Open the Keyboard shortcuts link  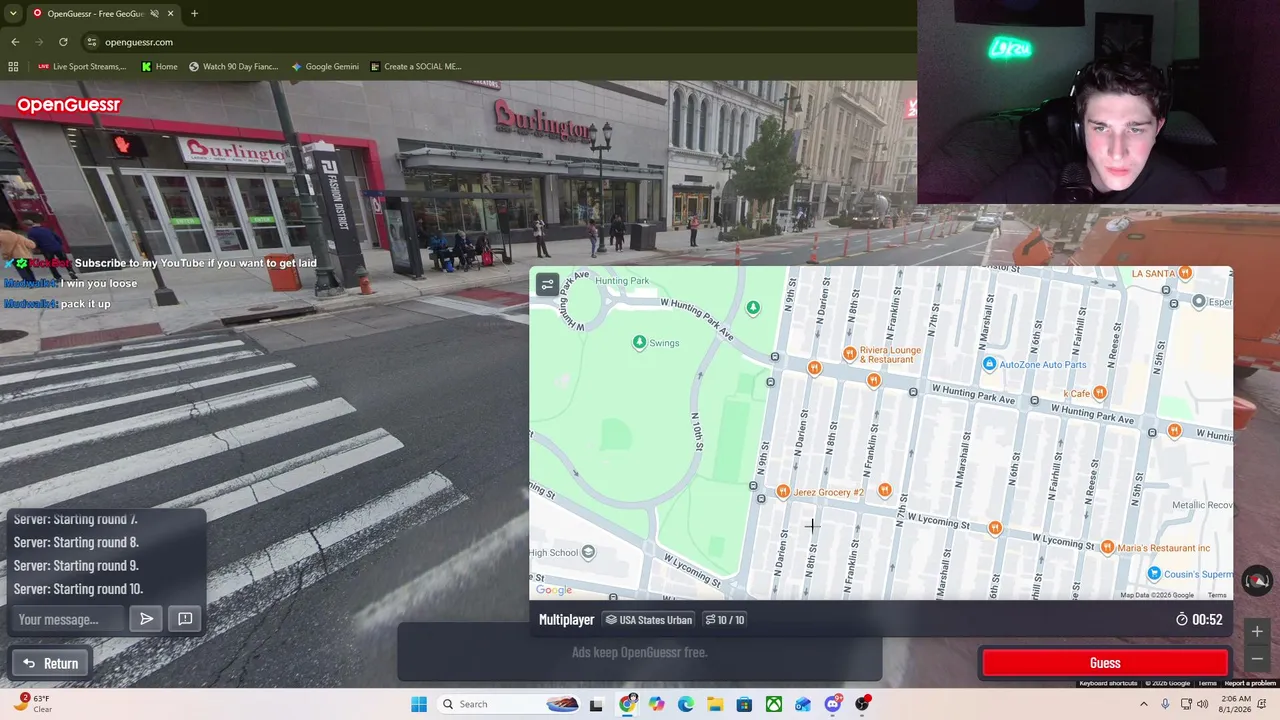[1108, 683]
